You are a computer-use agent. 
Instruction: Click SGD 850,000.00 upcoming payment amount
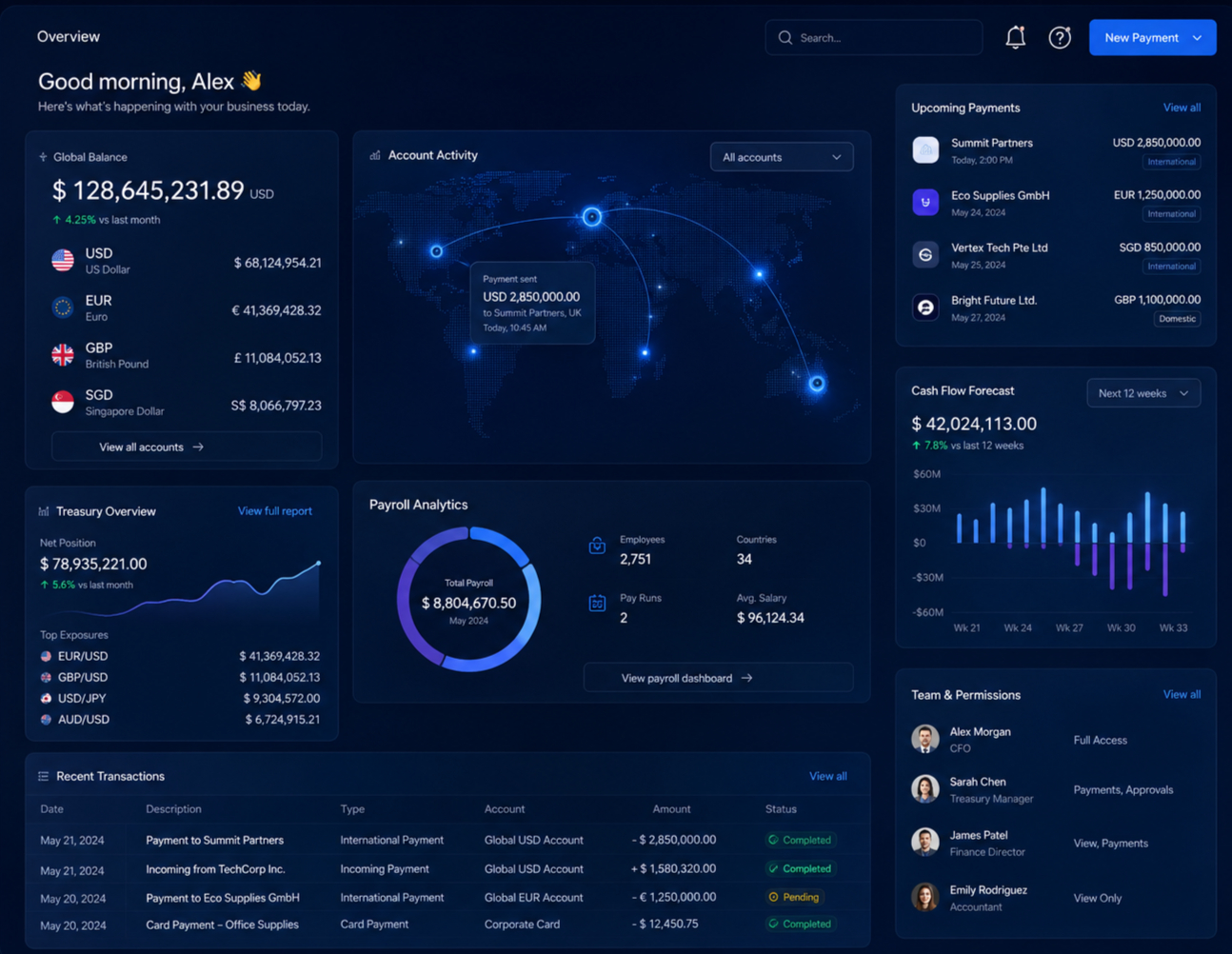1160,248
